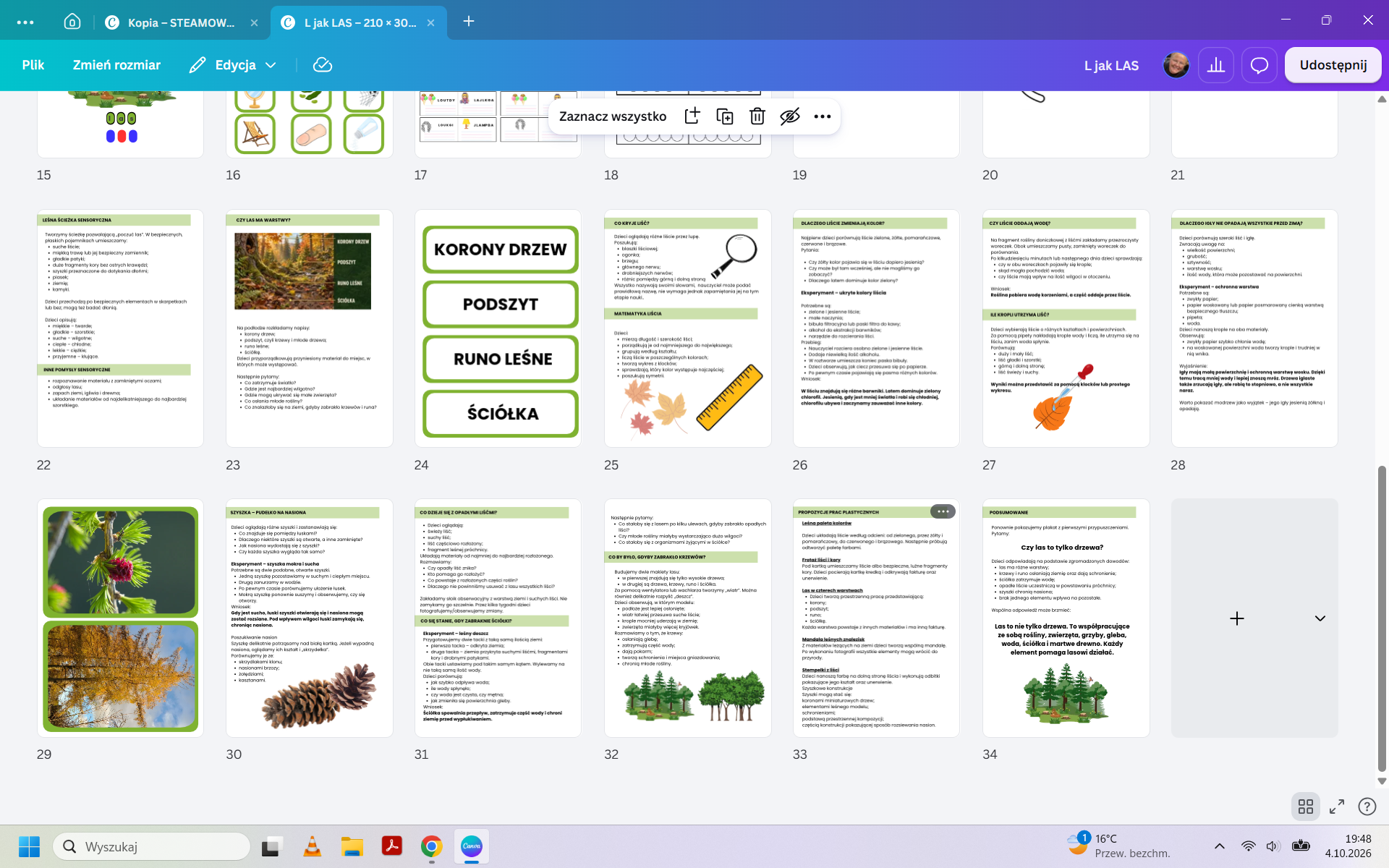This screenshot has width=1389, height=868.
Task: Select page 27 thumbnail
Action: 1066,328
